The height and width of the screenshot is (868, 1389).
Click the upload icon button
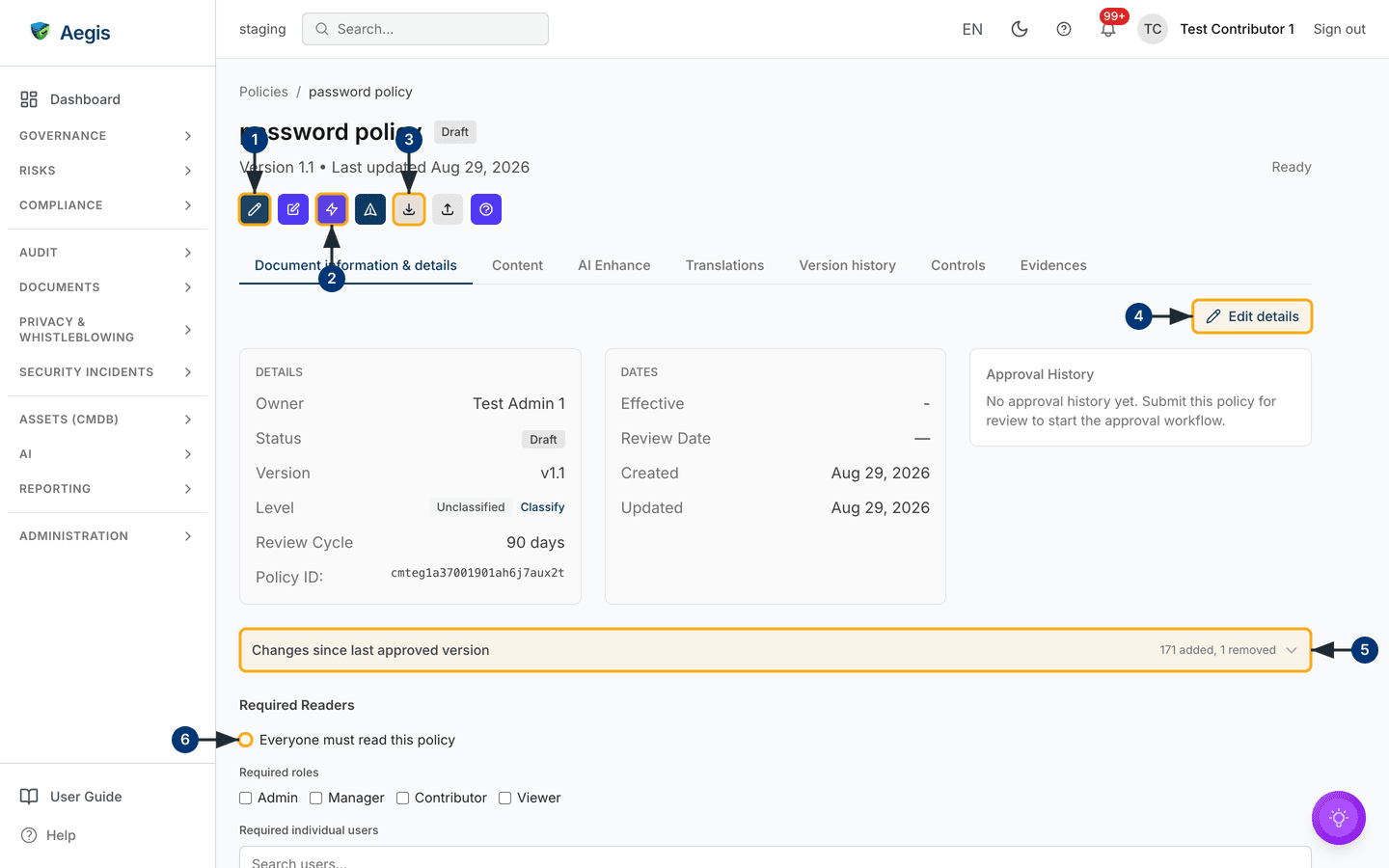448,209
